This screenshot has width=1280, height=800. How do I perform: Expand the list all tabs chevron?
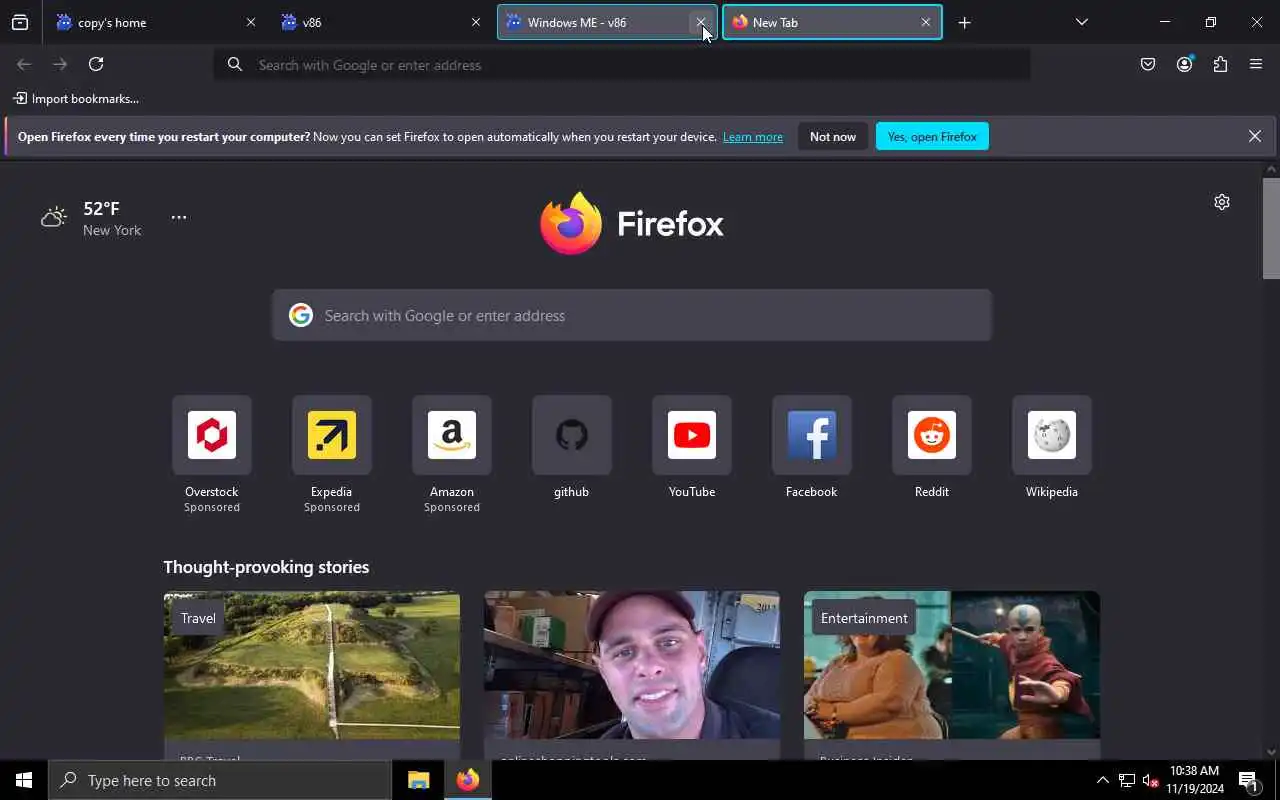(x=1081, y=22)
